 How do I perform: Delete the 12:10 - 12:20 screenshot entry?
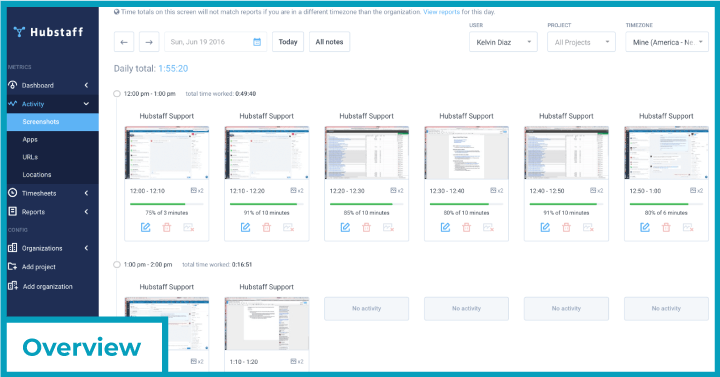(266, 227)
